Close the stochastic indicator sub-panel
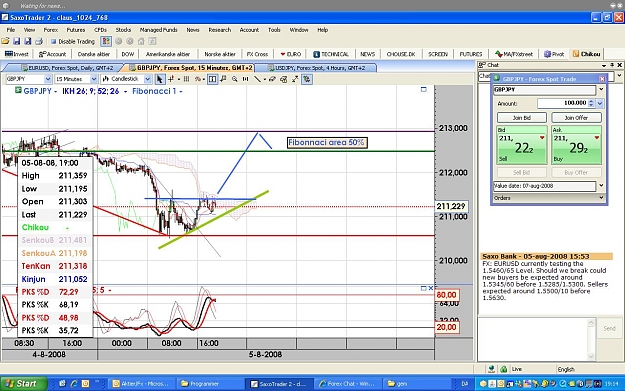The height and width of the screenshot is (391, 625). pyautogui.click(x=430, y=288)
